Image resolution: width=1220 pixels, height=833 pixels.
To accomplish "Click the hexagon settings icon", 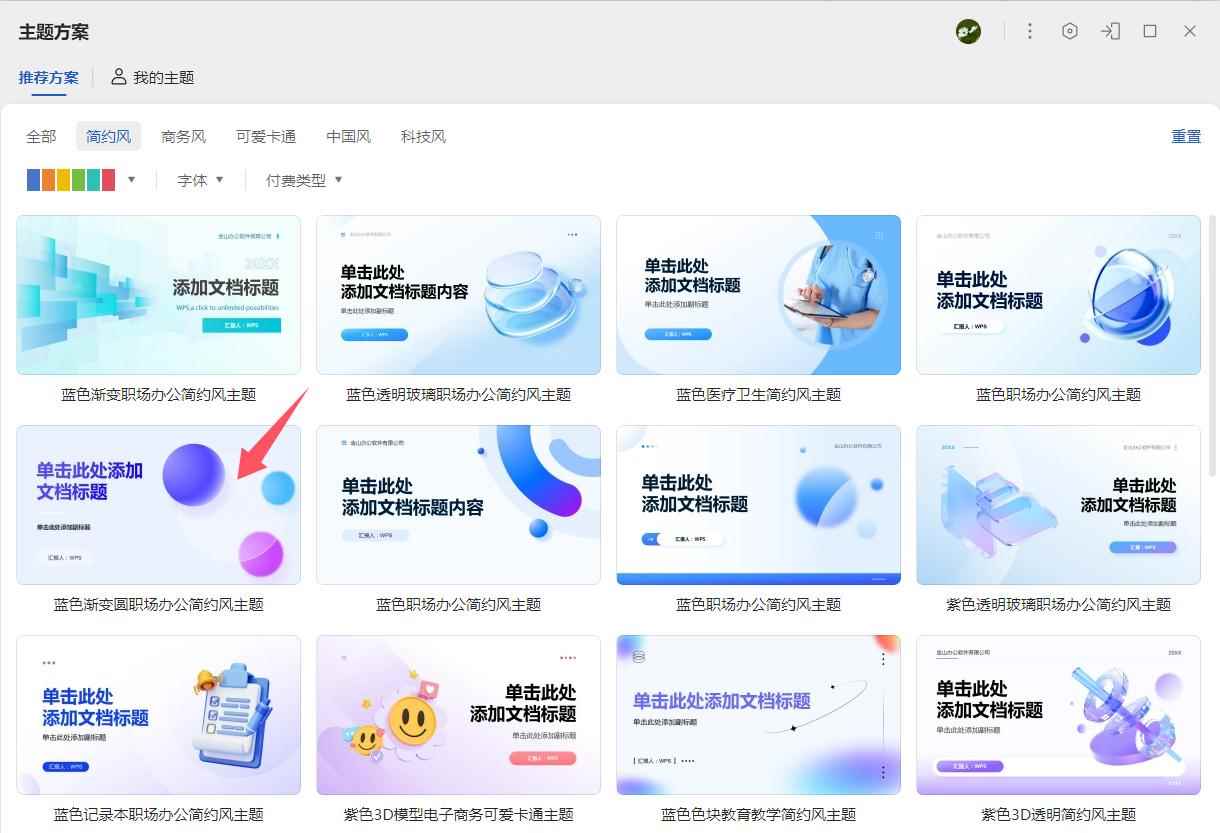I will pos(1070,32).
